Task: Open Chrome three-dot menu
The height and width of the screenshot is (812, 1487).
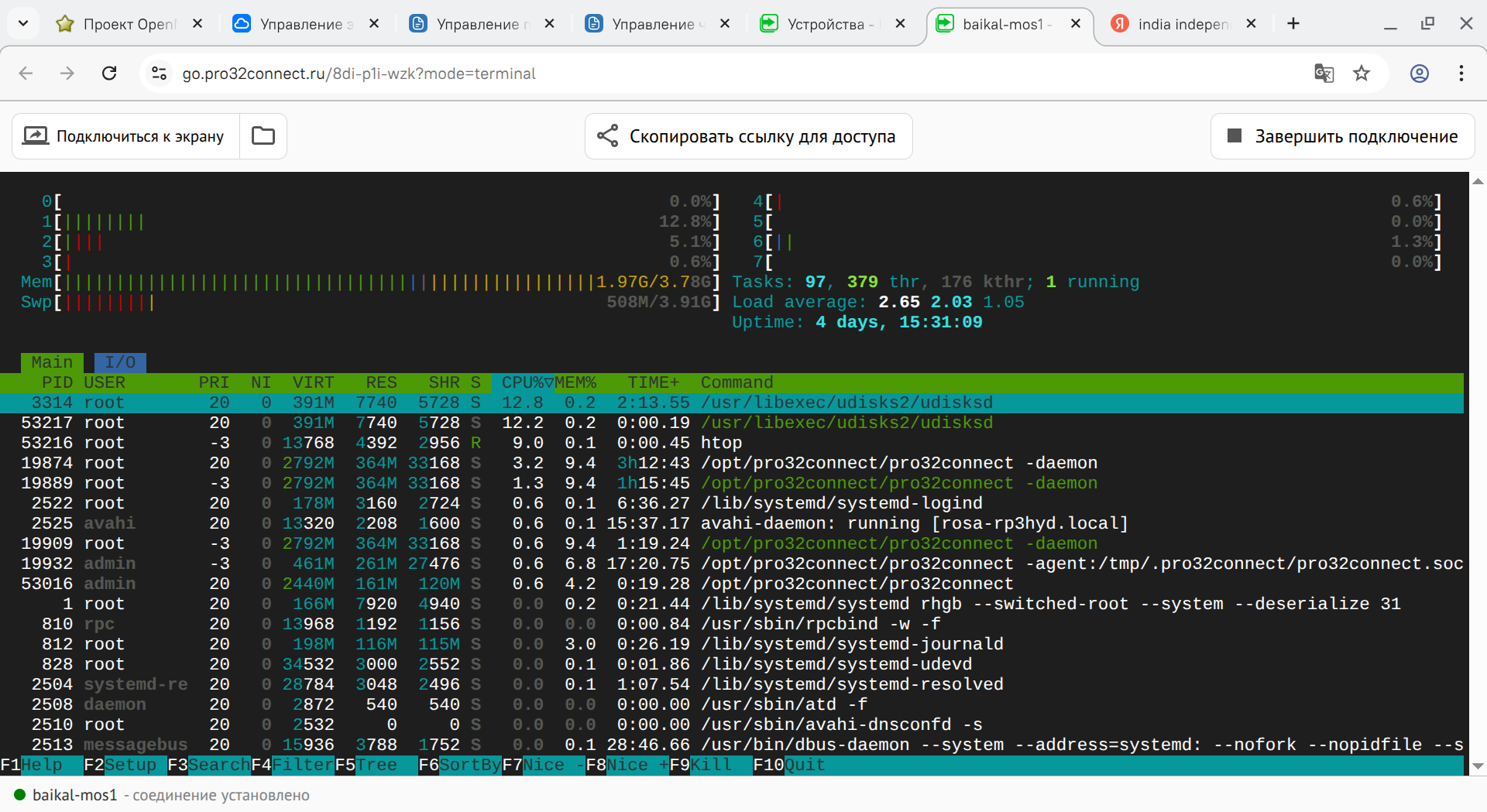Action: pyautogui.click(x=1461, y=74)
